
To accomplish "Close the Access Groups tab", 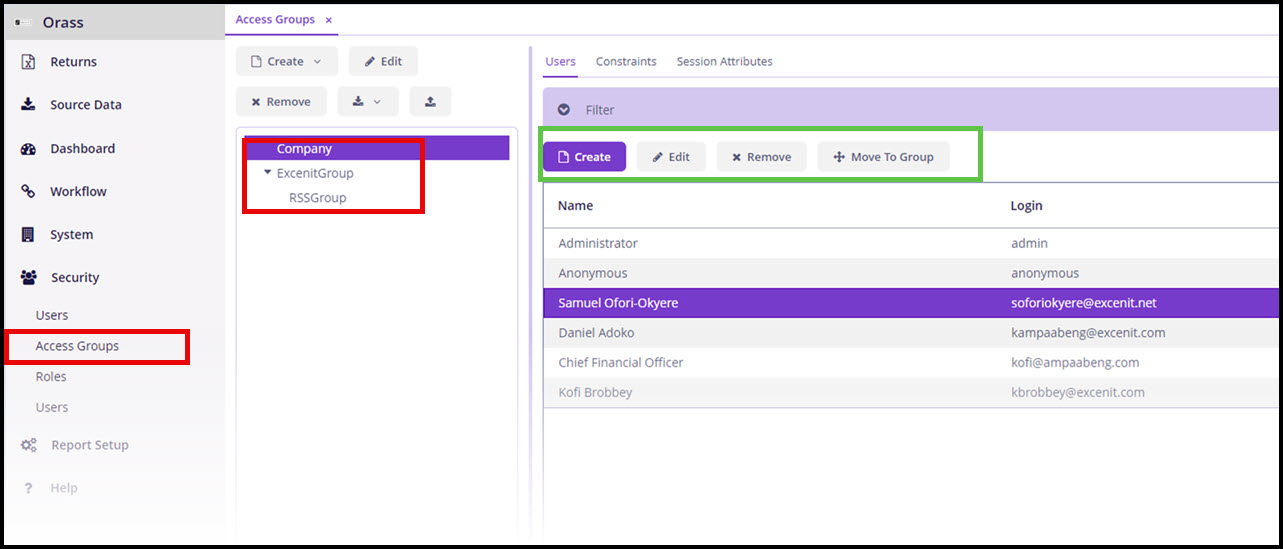I will coord(329,20).
